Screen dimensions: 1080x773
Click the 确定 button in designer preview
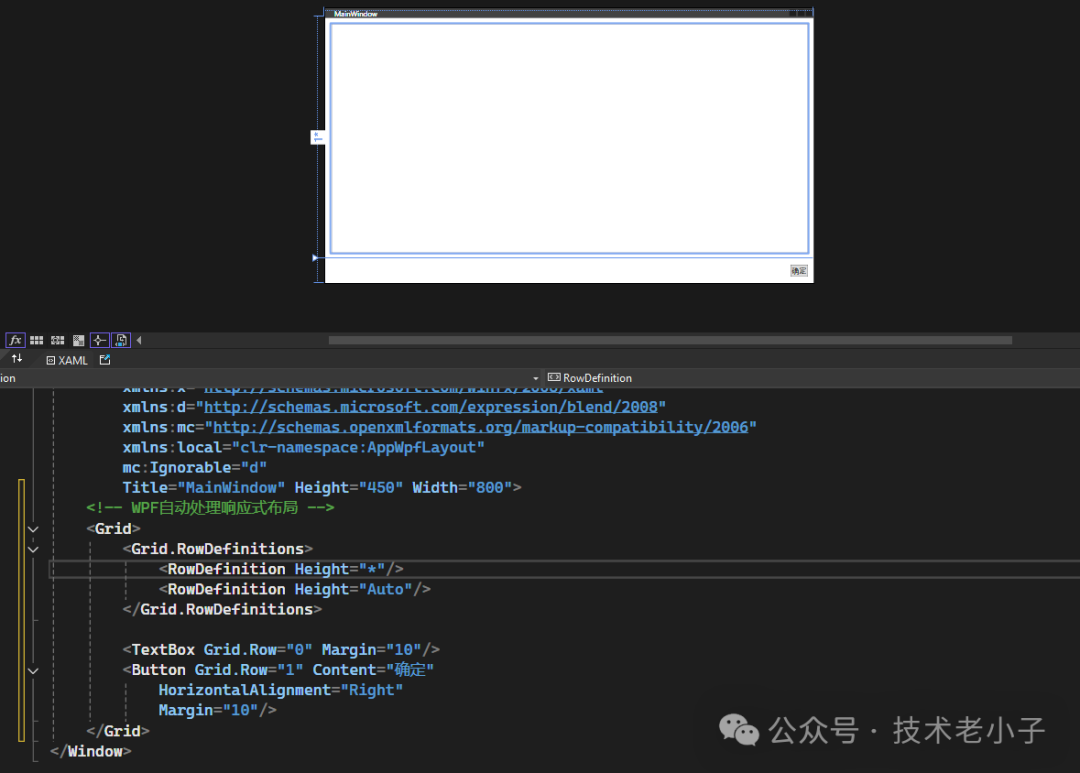(x=798, y=271)
